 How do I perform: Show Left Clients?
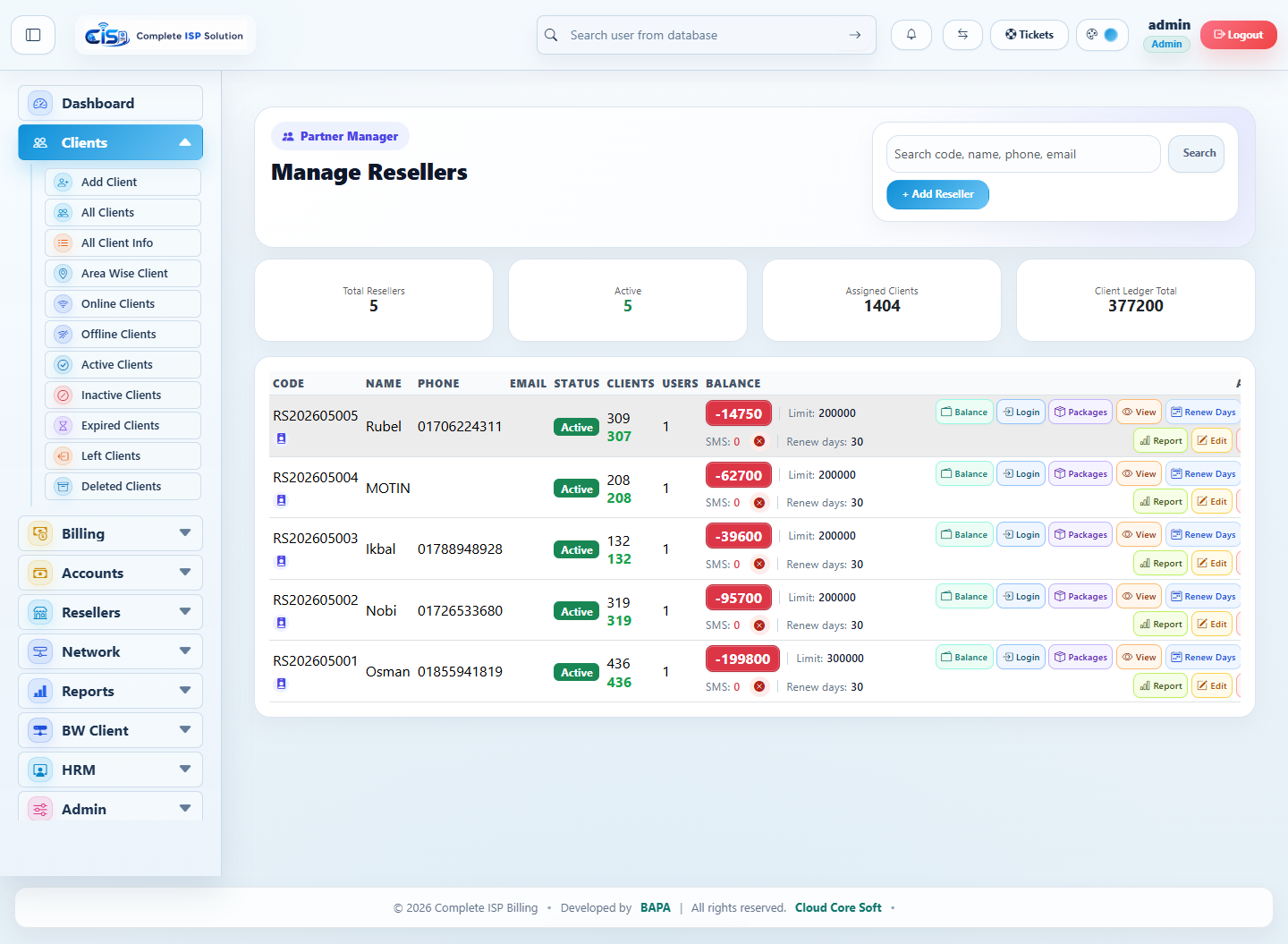click(123, 456)
